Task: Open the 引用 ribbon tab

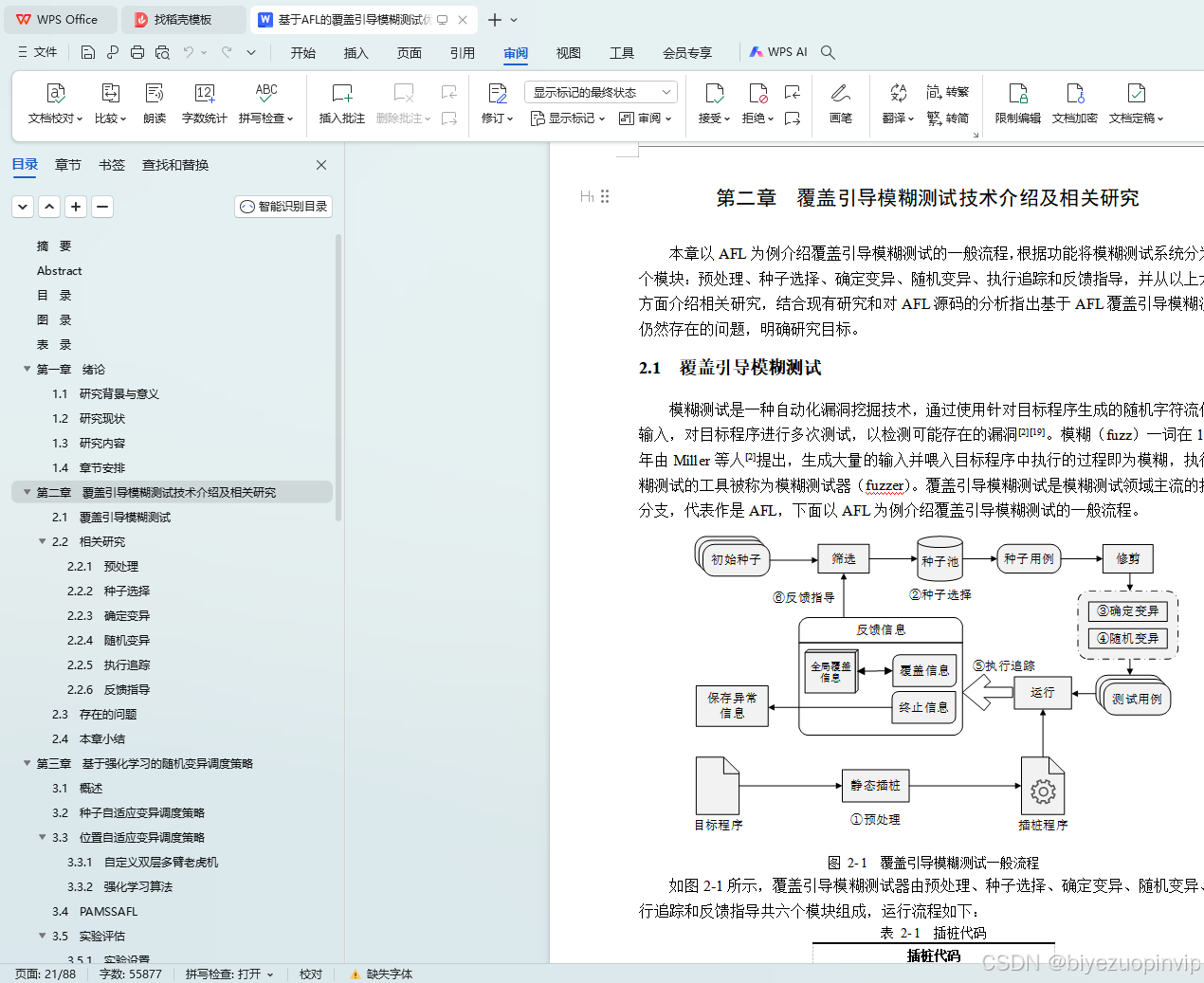Action: (x=463, y=53)
